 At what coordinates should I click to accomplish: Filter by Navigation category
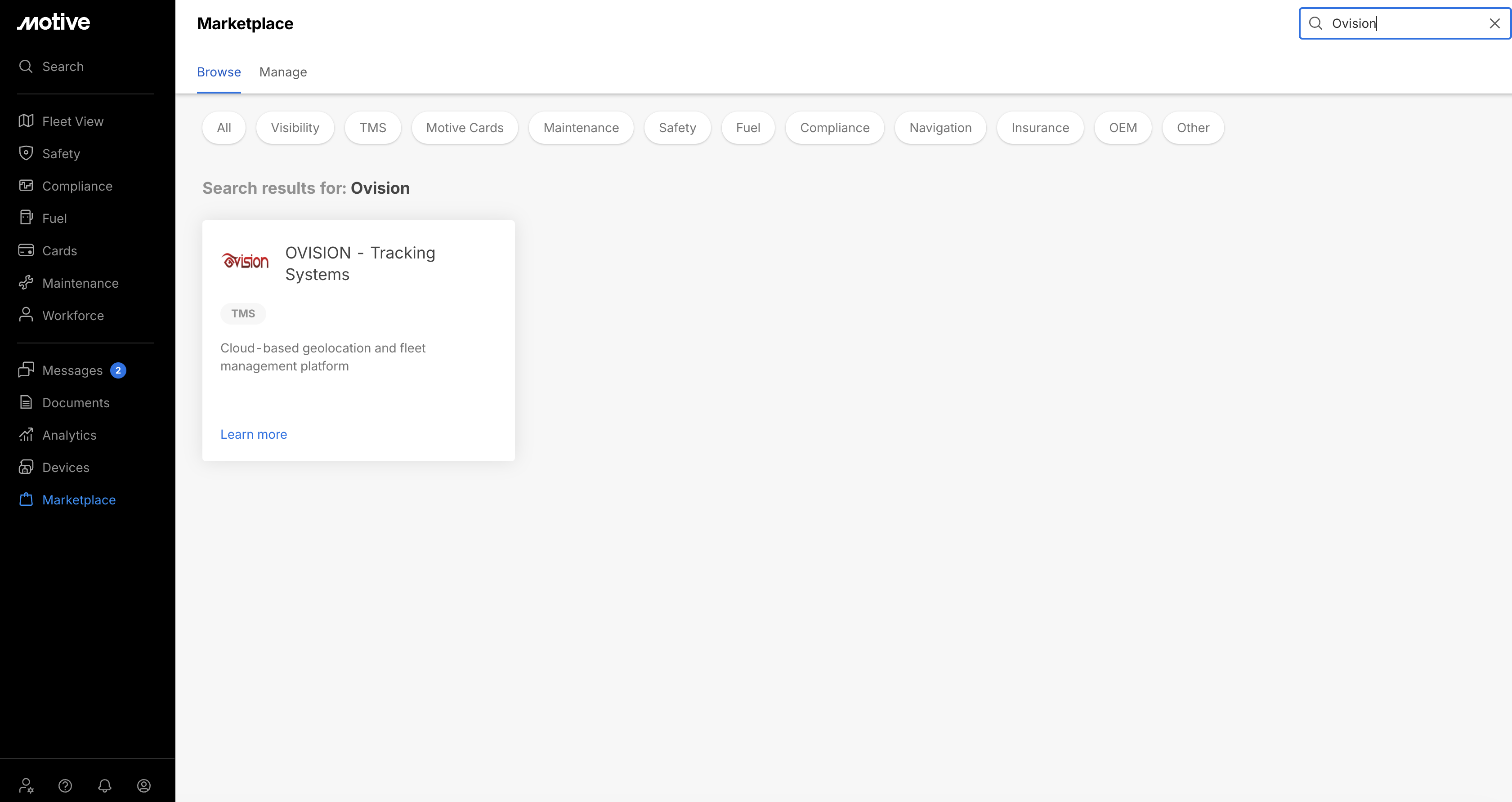[x=940, y=128]
